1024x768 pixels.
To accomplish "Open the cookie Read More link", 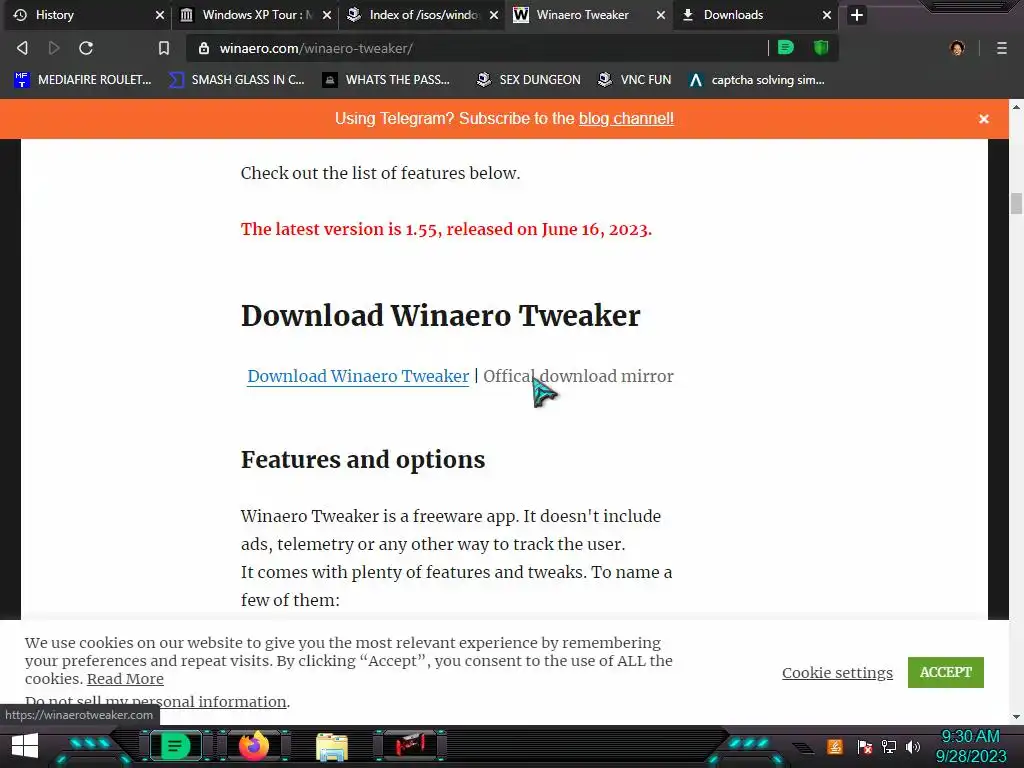I will 125,679.
